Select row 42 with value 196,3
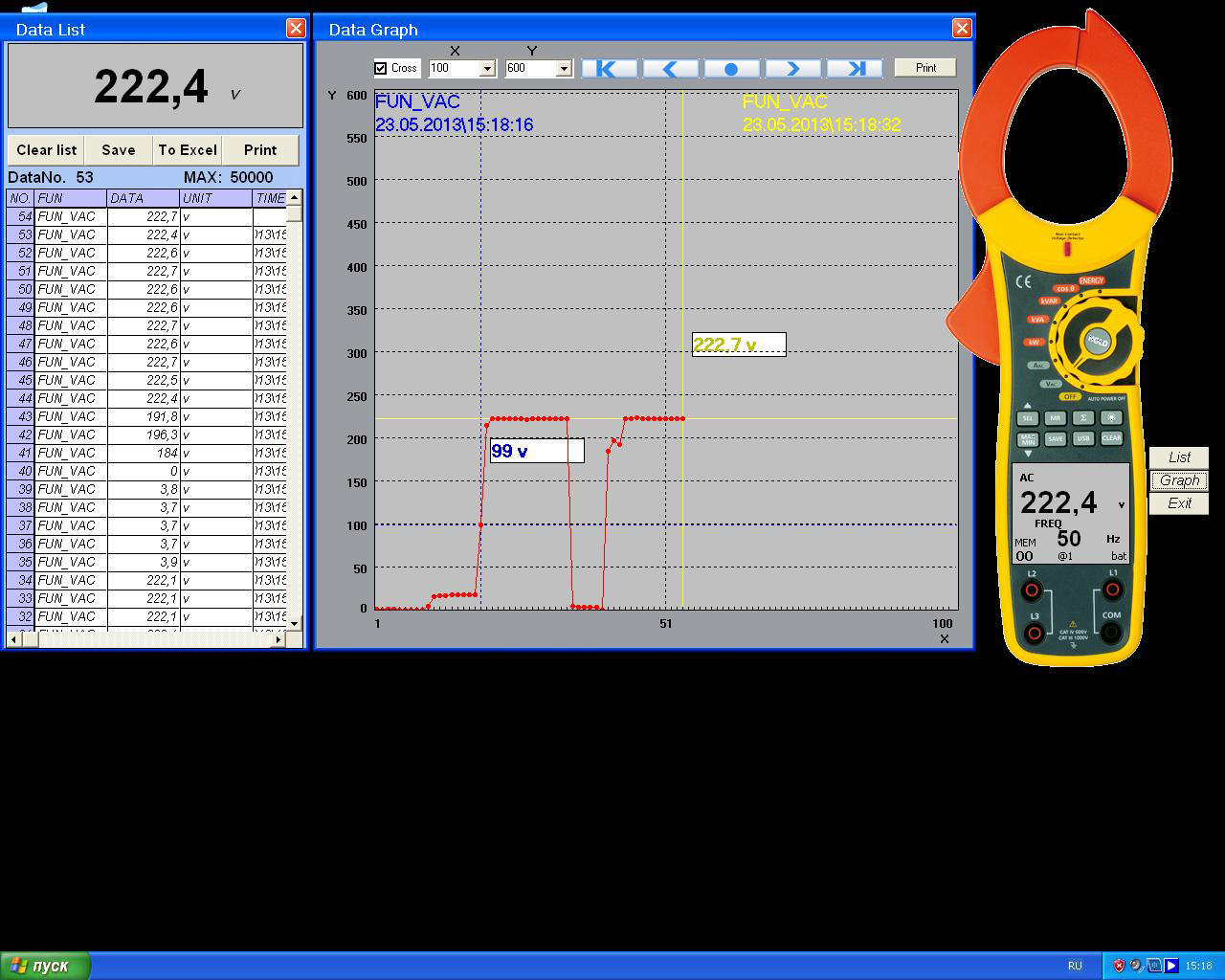Screen dimensions: 1225x980 tap(146, 434)
